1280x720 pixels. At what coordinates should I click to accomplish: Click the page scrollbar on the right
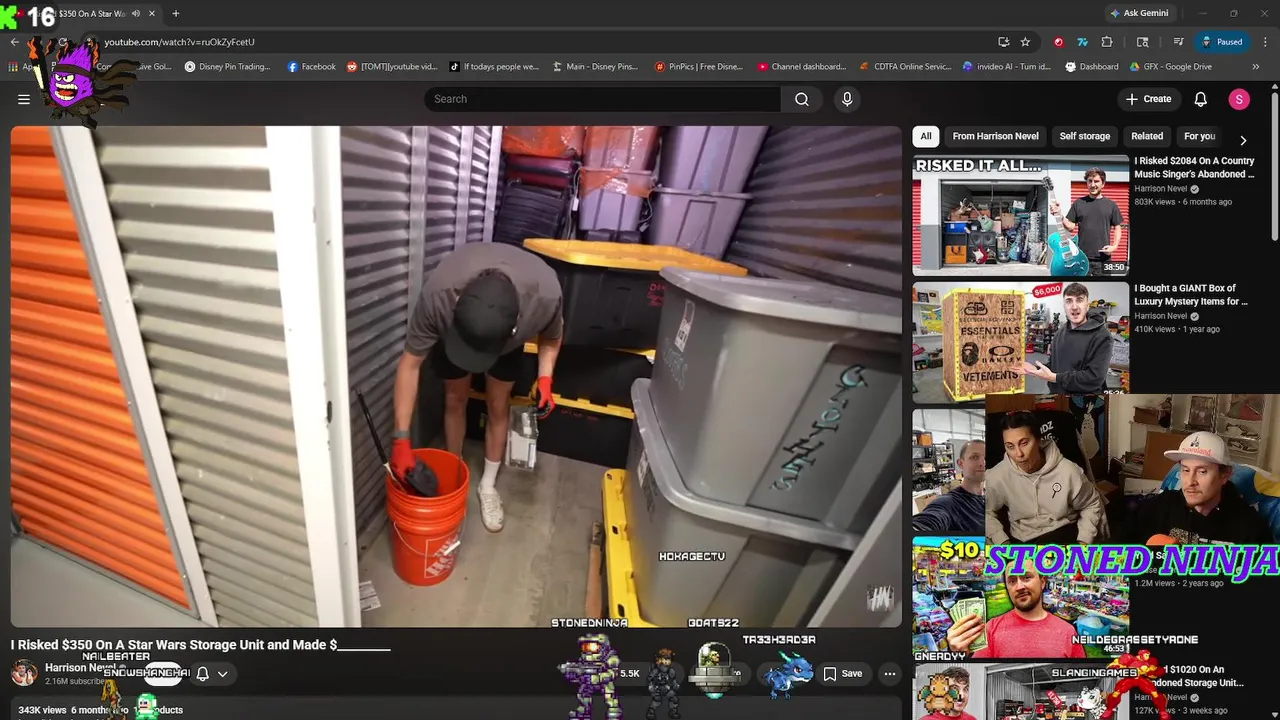(1274, 165)
